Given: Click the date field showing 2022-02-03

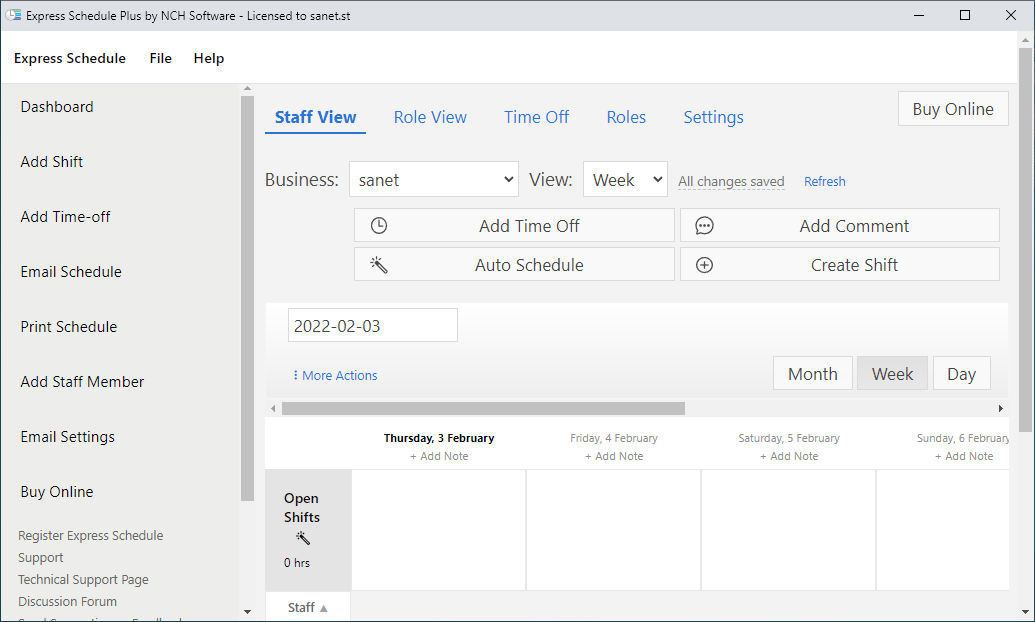Looking at the screenshot, I should (373, 326).
